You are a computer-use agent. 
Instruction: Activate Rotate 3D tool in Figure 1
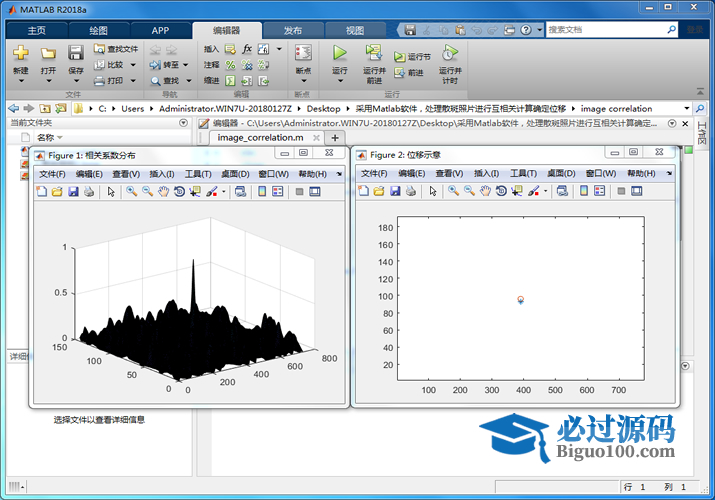178,191
